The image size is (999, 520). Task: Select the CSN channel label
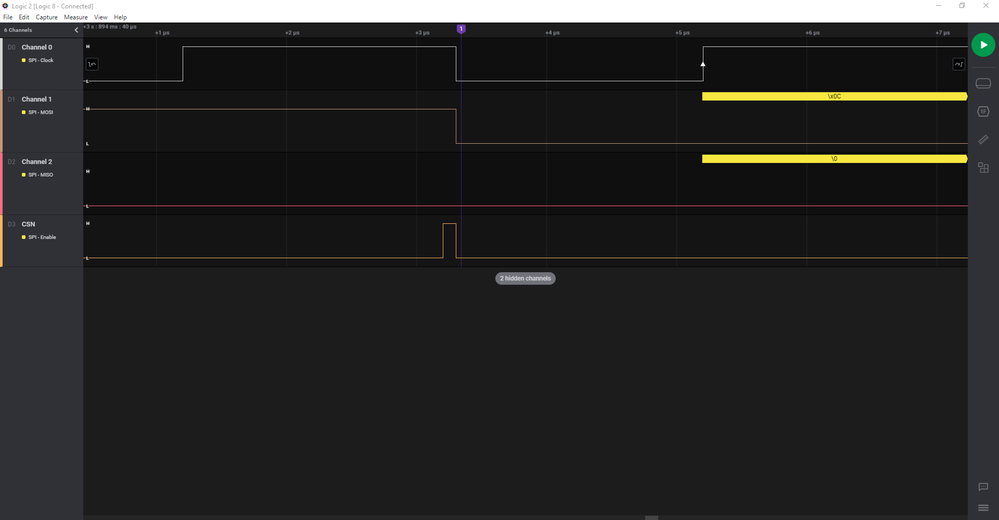click(29, 224)
